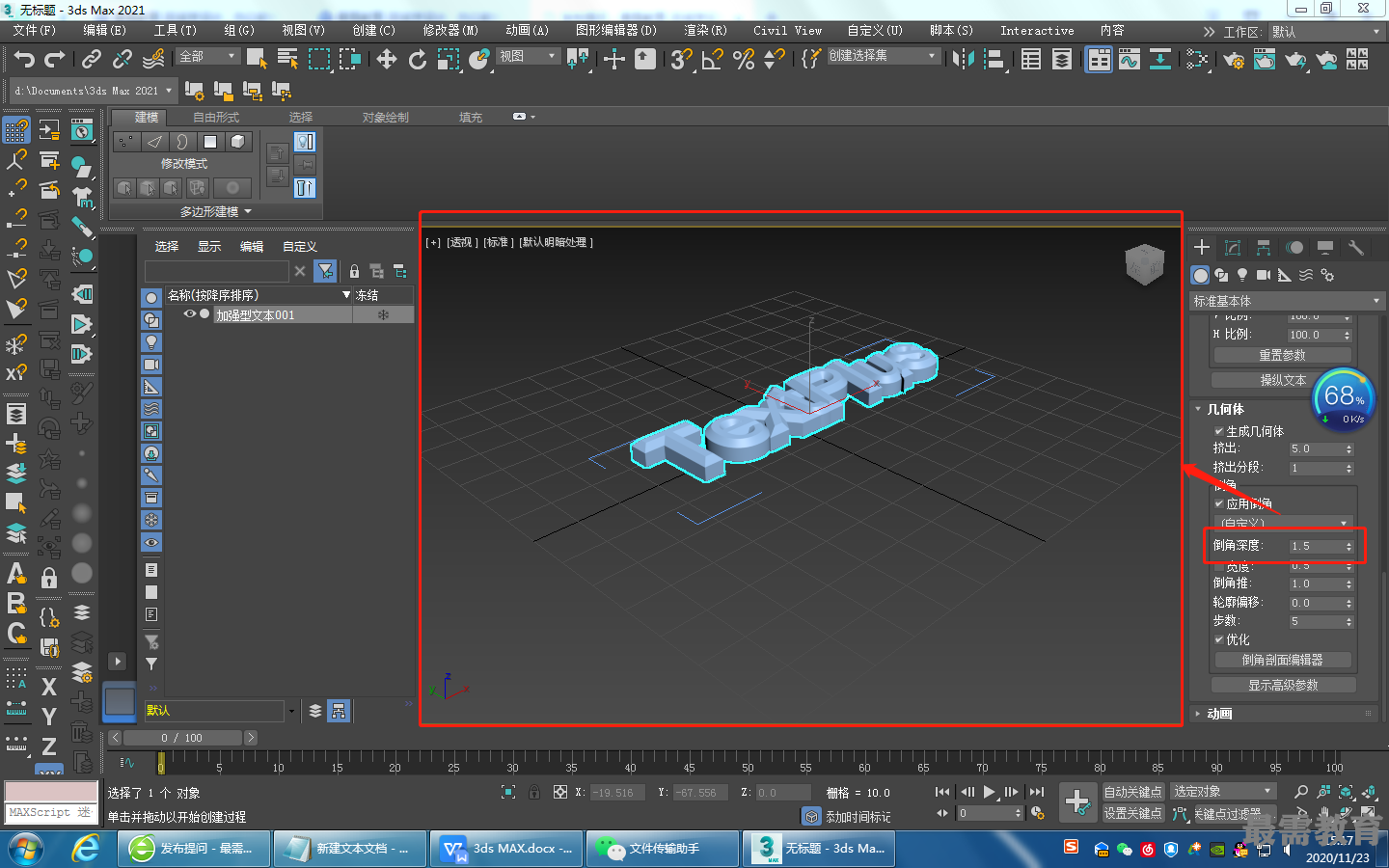Click the 添加时间标记 status bar label
This screenshot has height=868, width=1389.
click(x=858, y=817)
